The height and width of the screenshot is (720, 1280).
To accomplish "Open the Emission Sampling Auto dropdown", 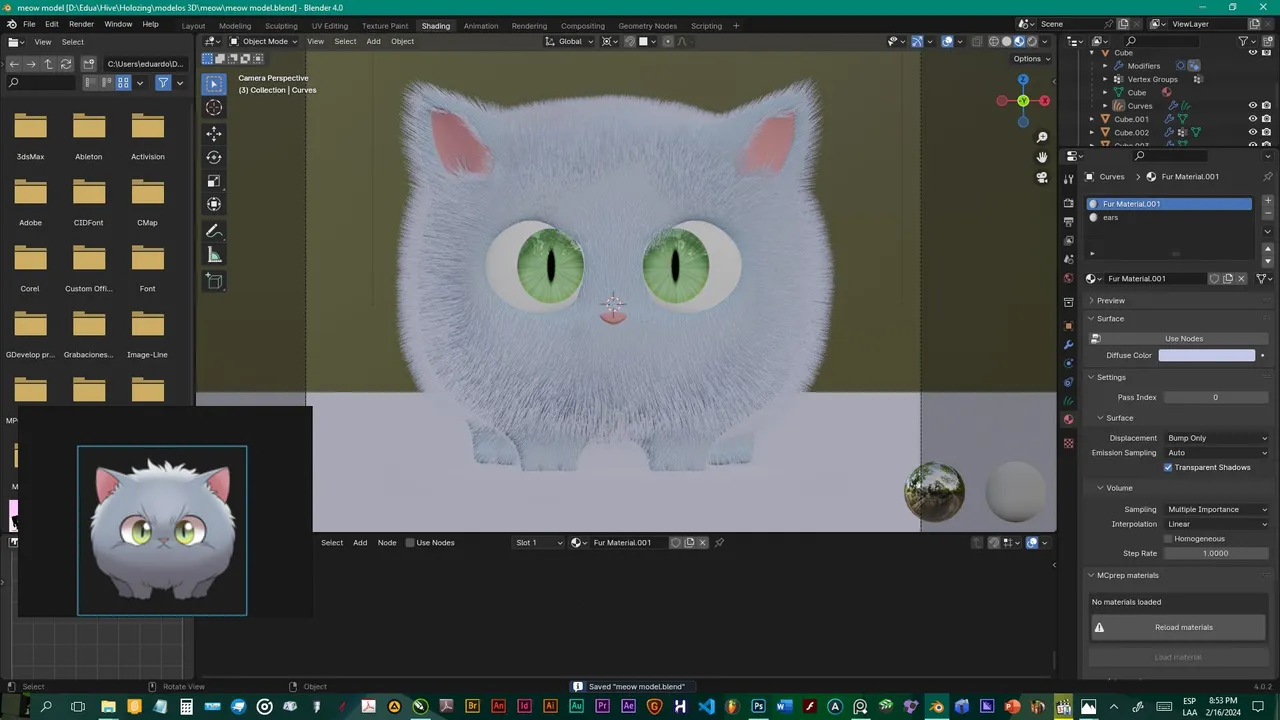I will 1217,453.
